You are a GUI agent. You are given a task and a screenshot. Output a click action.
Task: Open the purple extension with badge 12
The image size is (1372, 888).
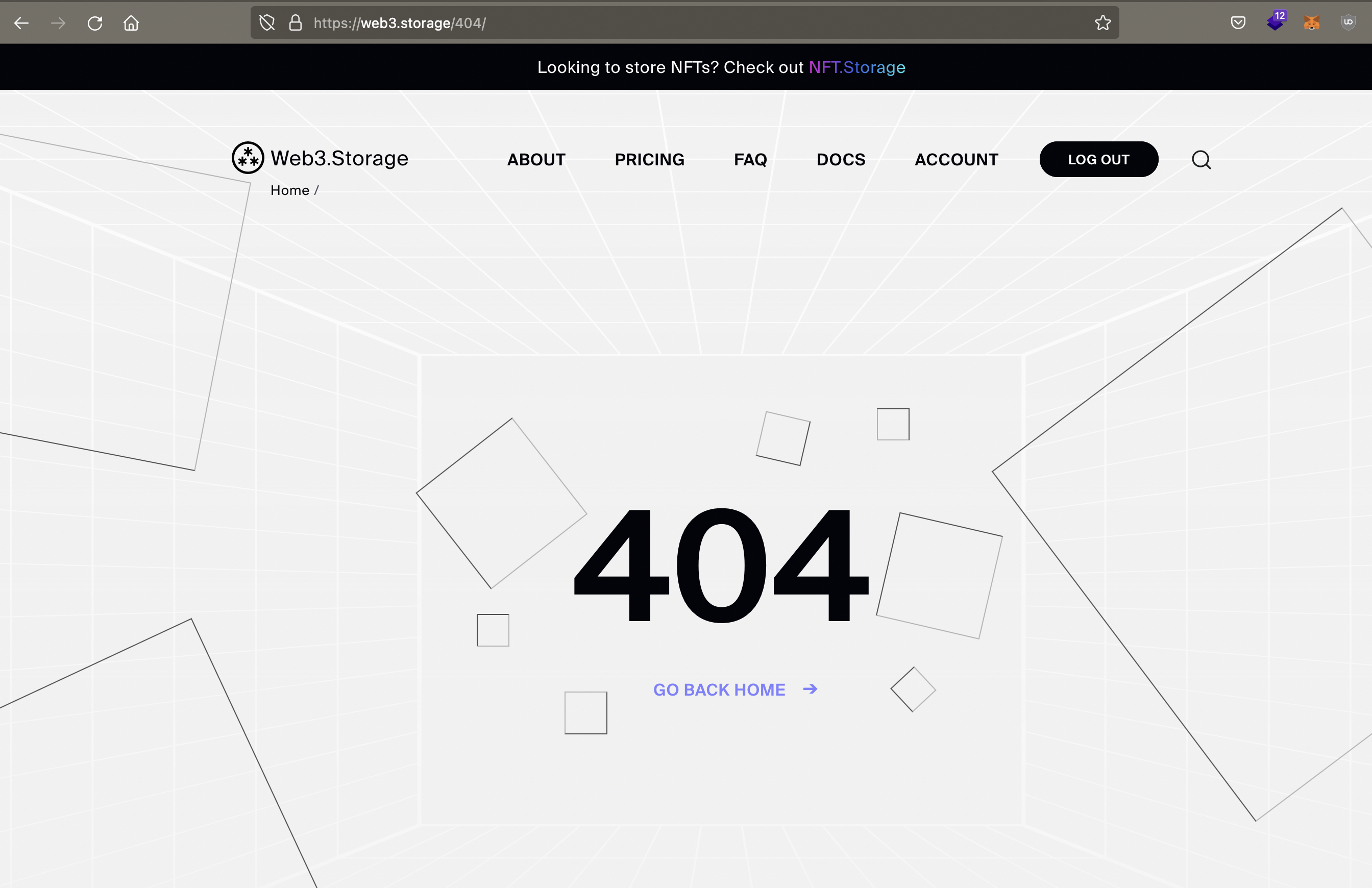point(1275,23)
